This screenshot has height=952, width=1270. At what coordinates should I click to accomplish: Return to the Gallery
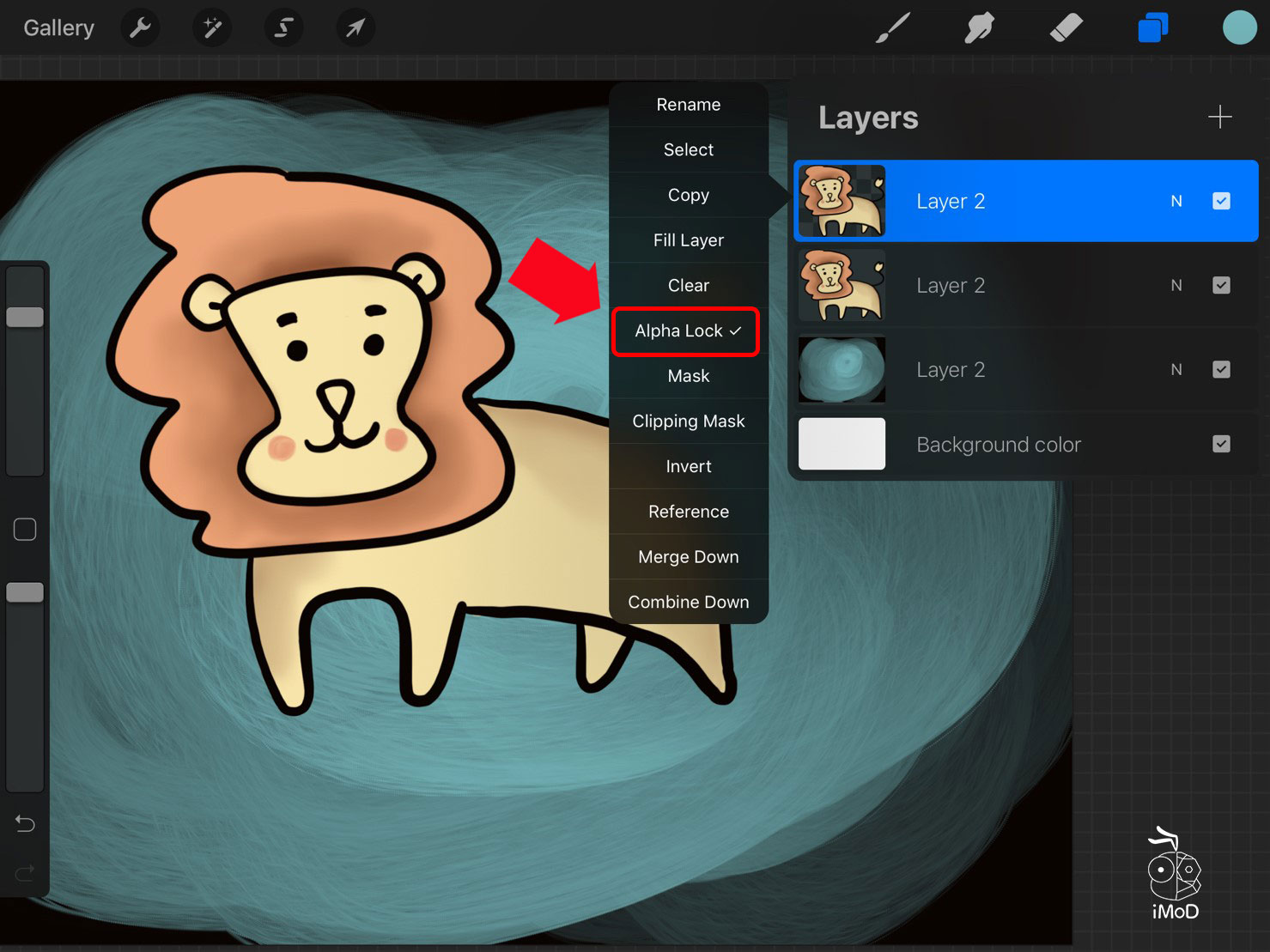58,28
